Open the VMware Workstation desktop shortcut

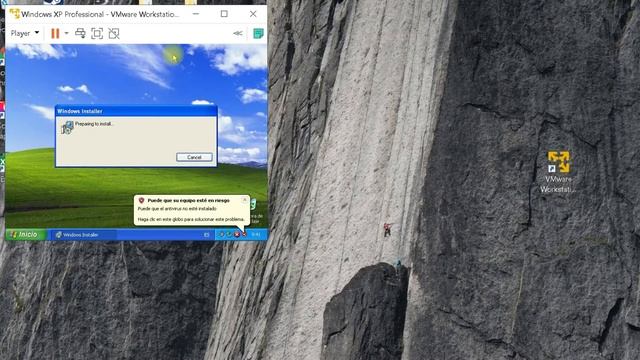558,171
